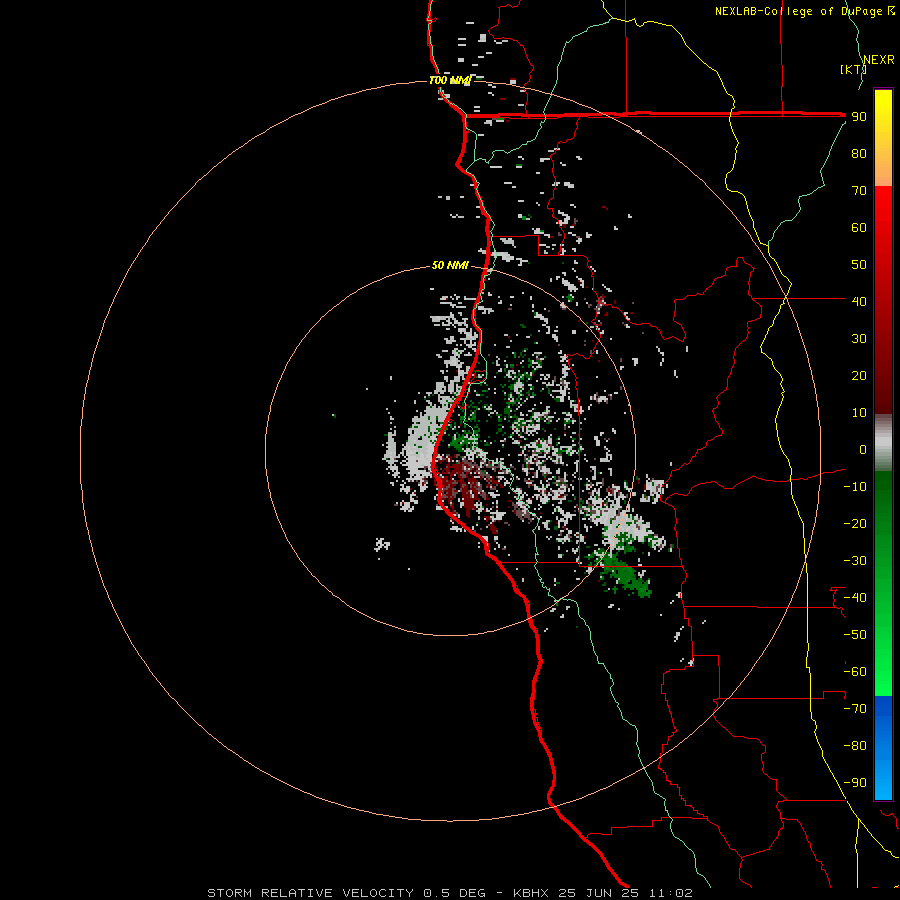Screen dimensions: 900x900
Task: Pick the green segment of the color bar
Action: tap(883, 583)
